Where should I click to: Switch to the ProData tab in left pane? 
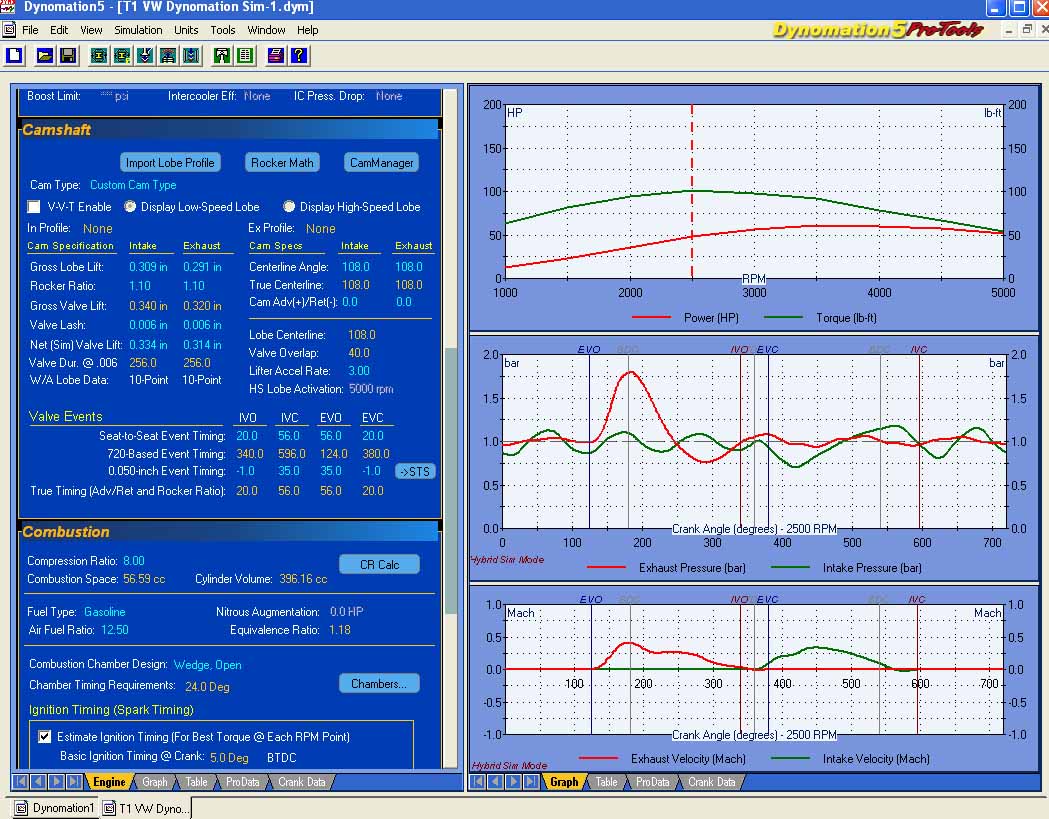(242, 782)
